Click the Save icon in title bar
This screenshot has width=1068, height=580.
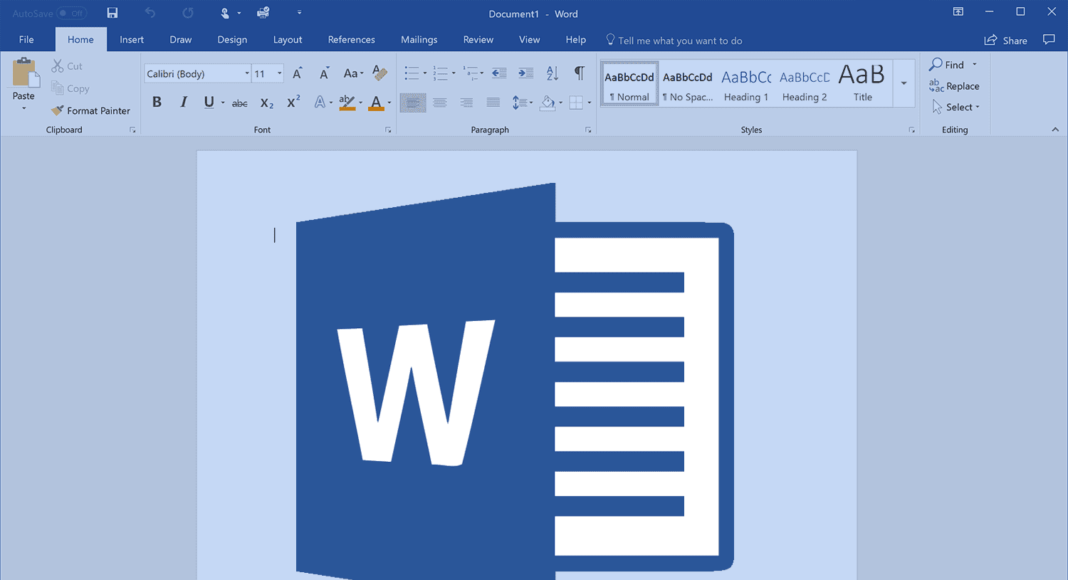(112, 13)
